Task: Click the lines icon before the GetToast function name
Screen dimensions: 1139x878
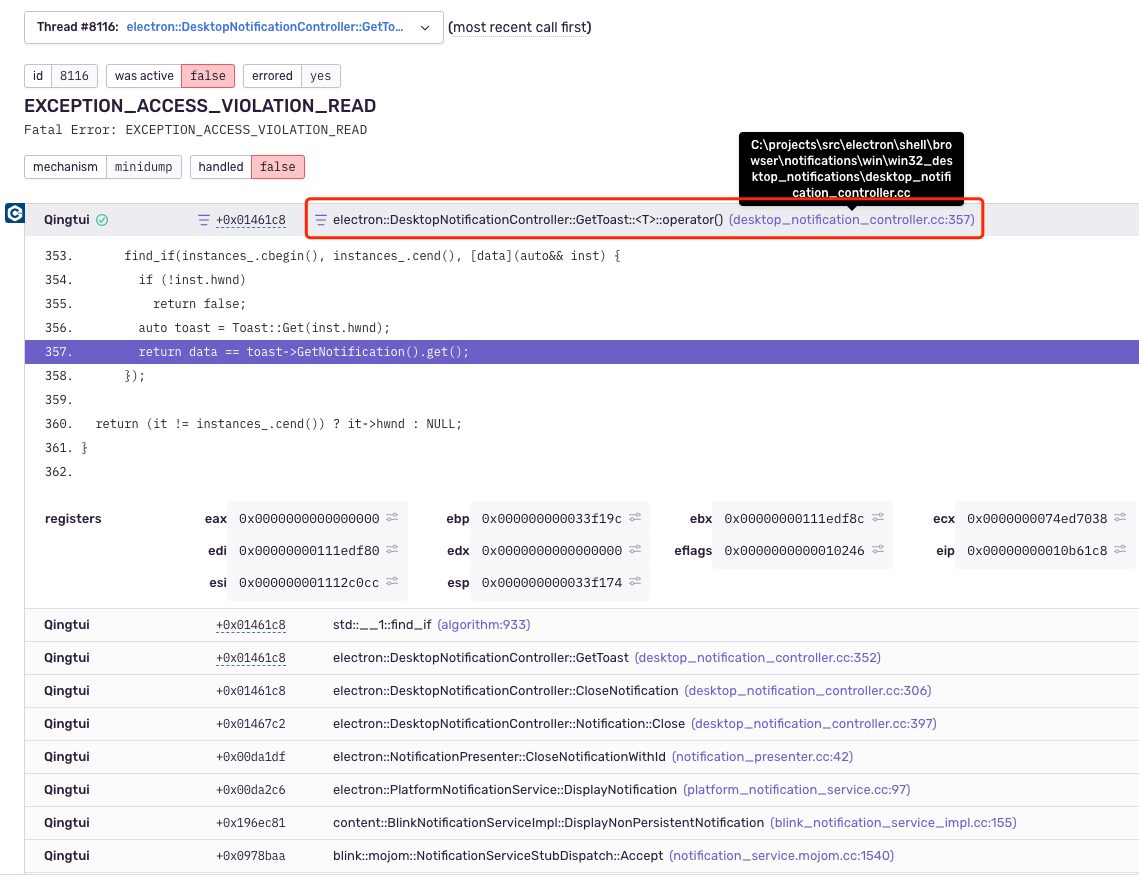Action: [321, 219]
